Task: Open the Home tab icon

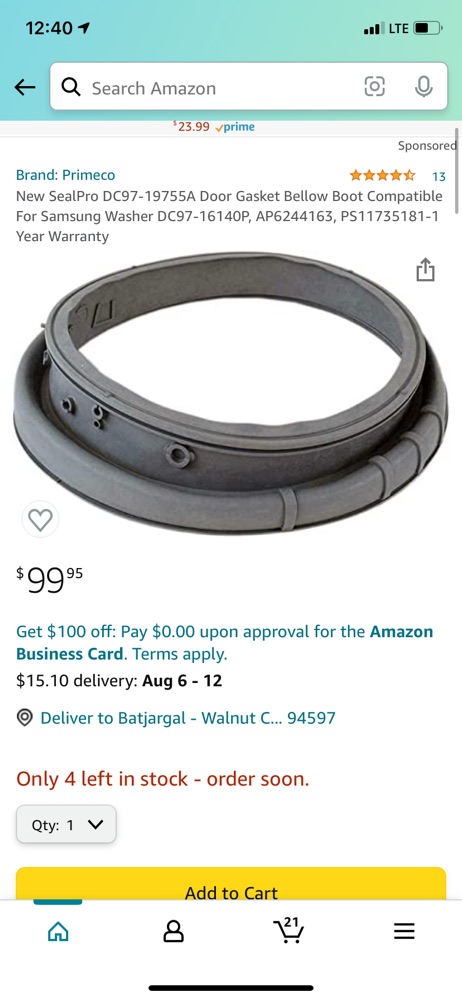Action: [59, 932]
